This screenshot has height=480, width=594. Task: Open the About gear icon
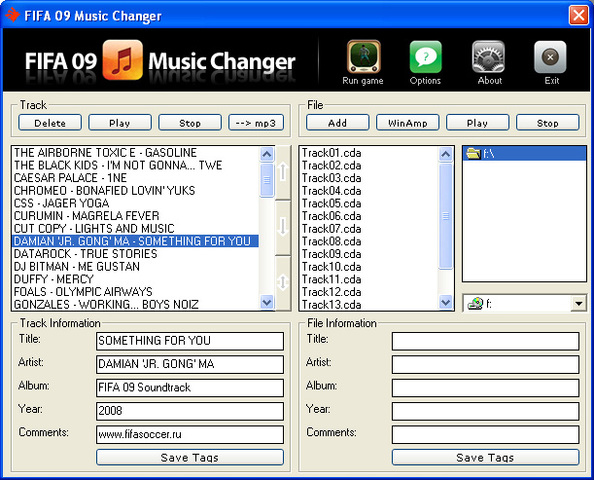pos(488,57)
